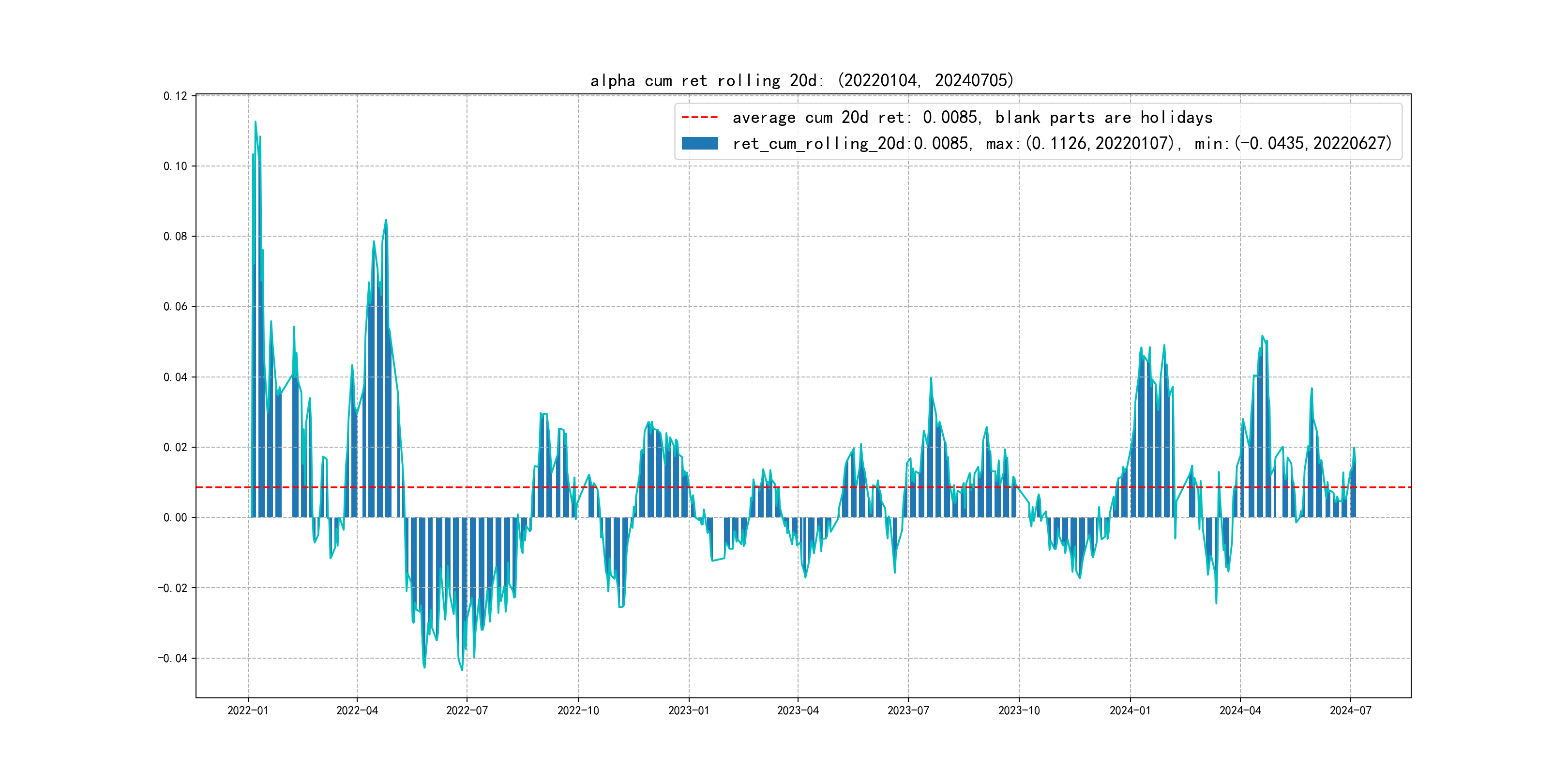This screenshot has width=1568, height=784.
Task: Click the 2023-04 x-axis tick label
Action: tap(798, 710)
